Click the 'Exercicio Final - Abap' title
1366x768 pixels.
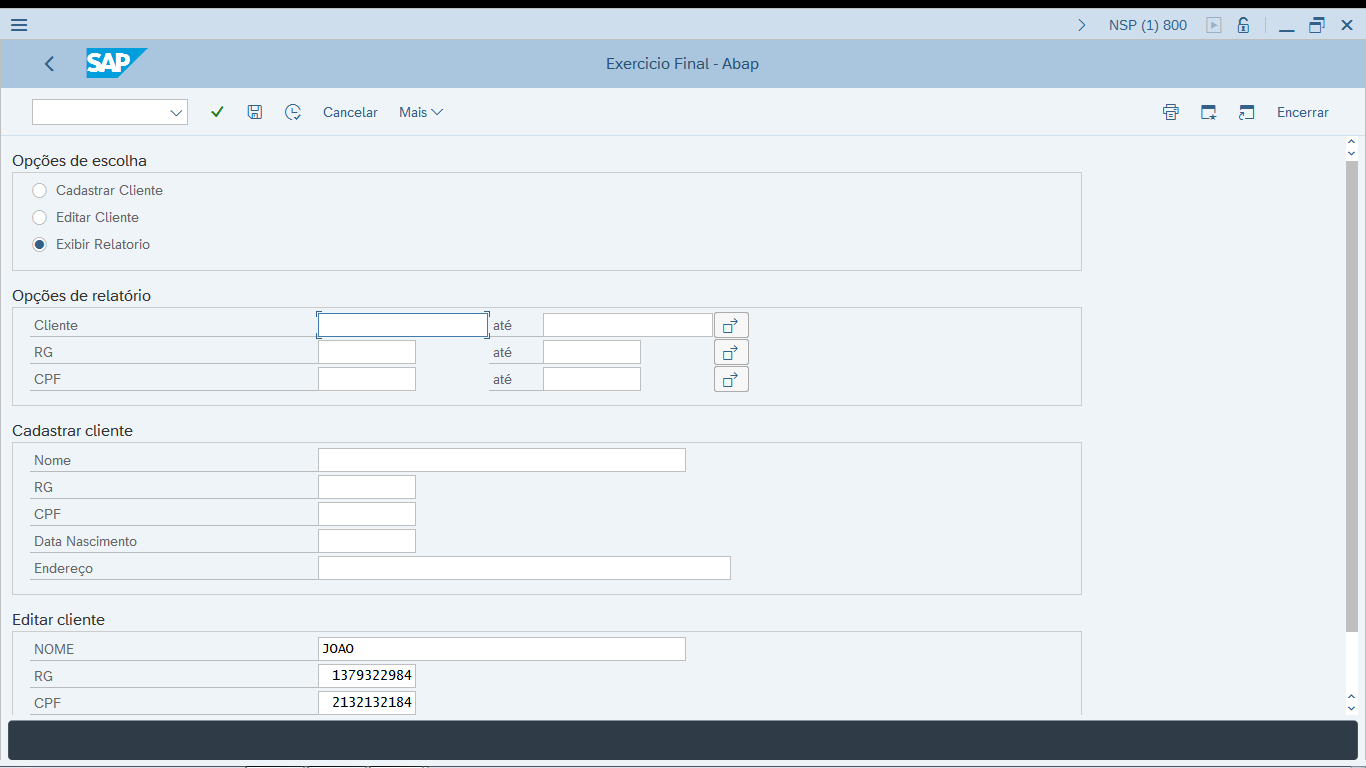(x=682, y=63)
